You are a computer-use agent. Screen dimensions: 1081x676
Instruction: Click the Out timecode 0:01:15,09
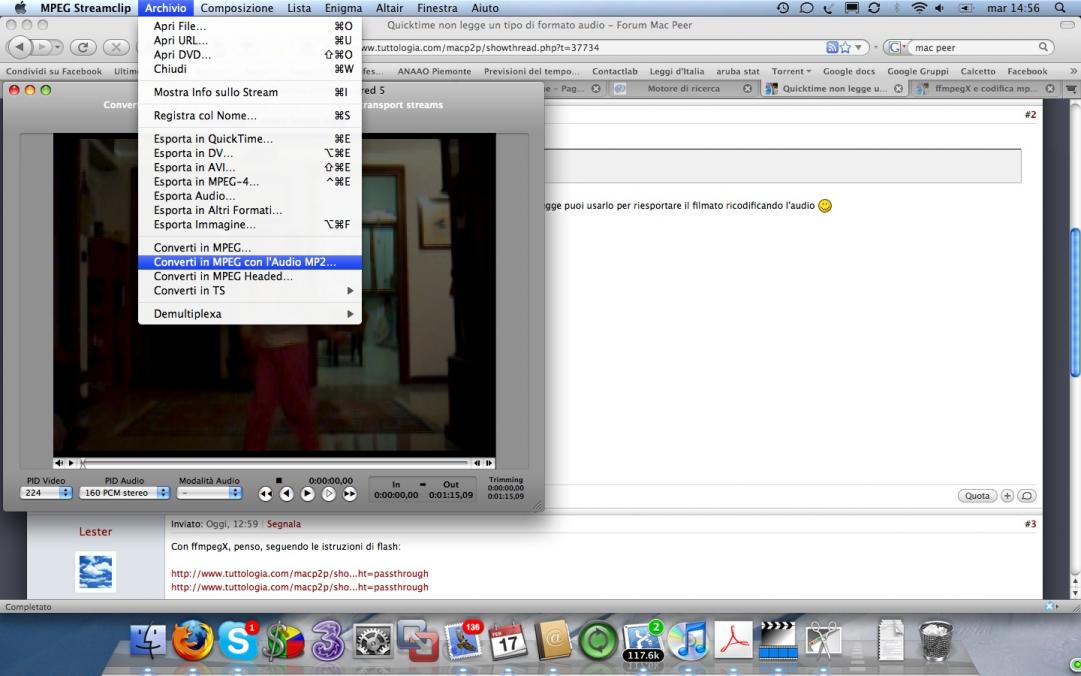pos(451,495)
